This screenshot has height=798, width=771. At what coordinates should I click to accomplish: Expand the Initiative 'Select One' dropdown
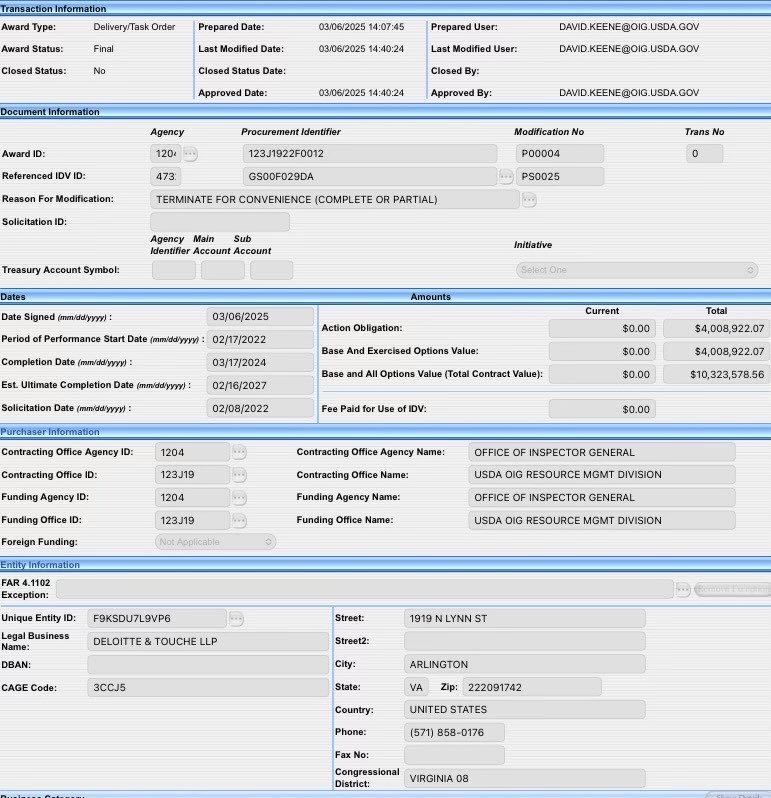point(637,270)
